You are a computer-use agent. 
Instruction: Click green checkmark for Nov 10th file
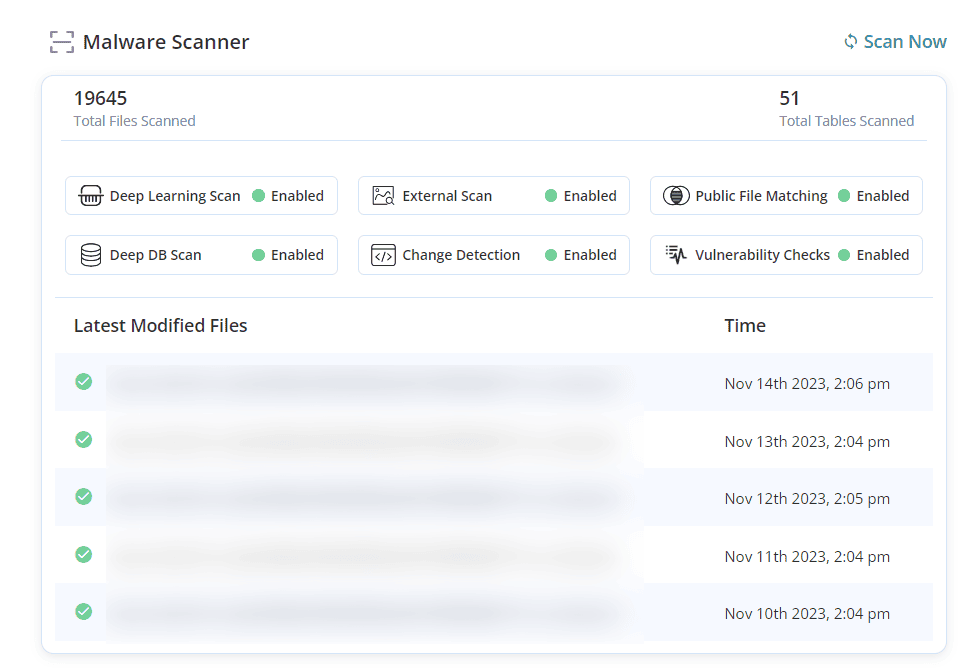pyautogui.click(x=84, y=611)
